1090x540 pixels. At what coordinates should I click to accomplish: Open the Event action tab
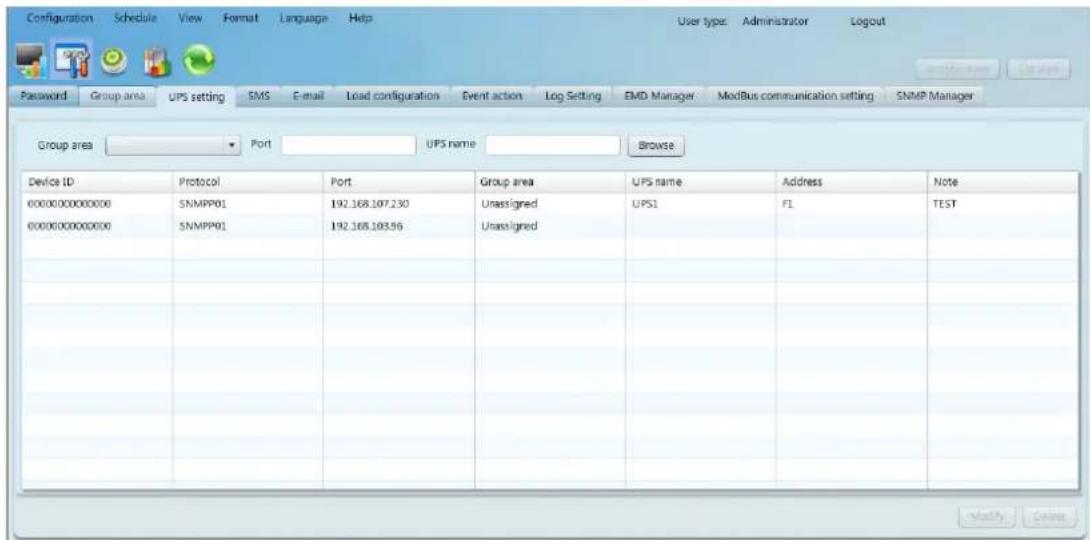(491, 96)
